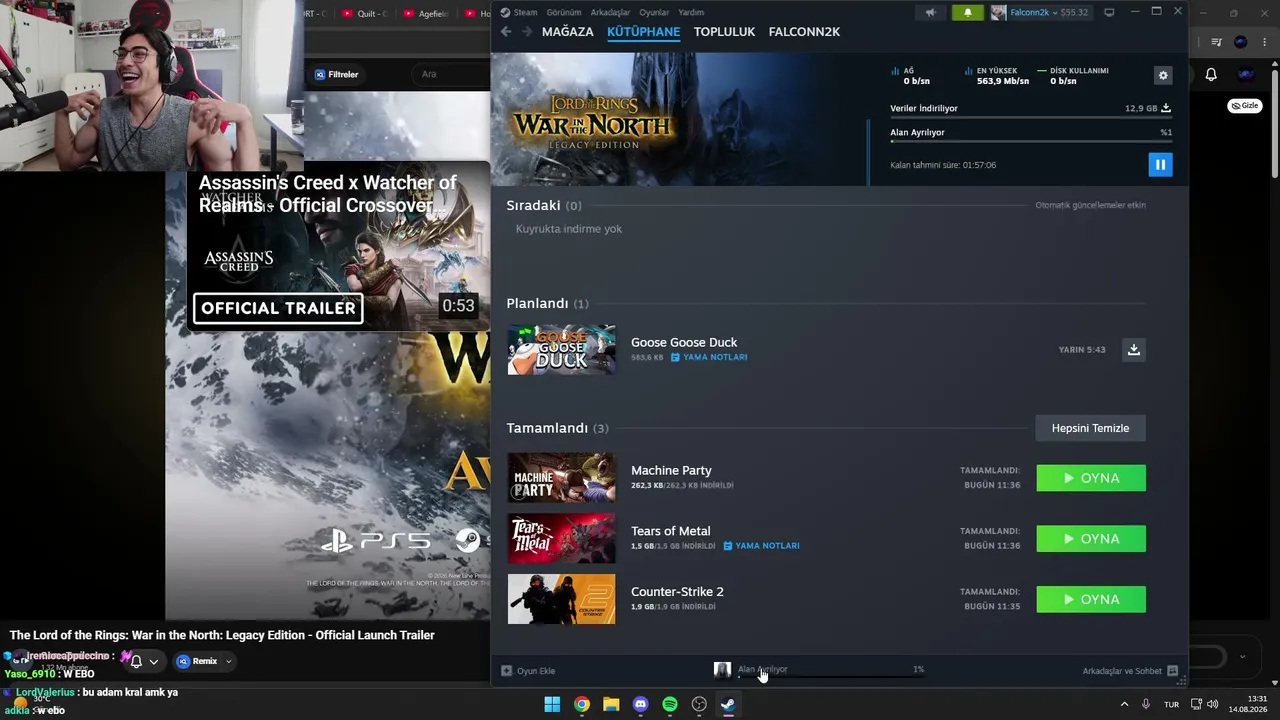Click Oyun Ekle label
Image resolution: width=1280 pixels, height=720 pixels.
536,671
